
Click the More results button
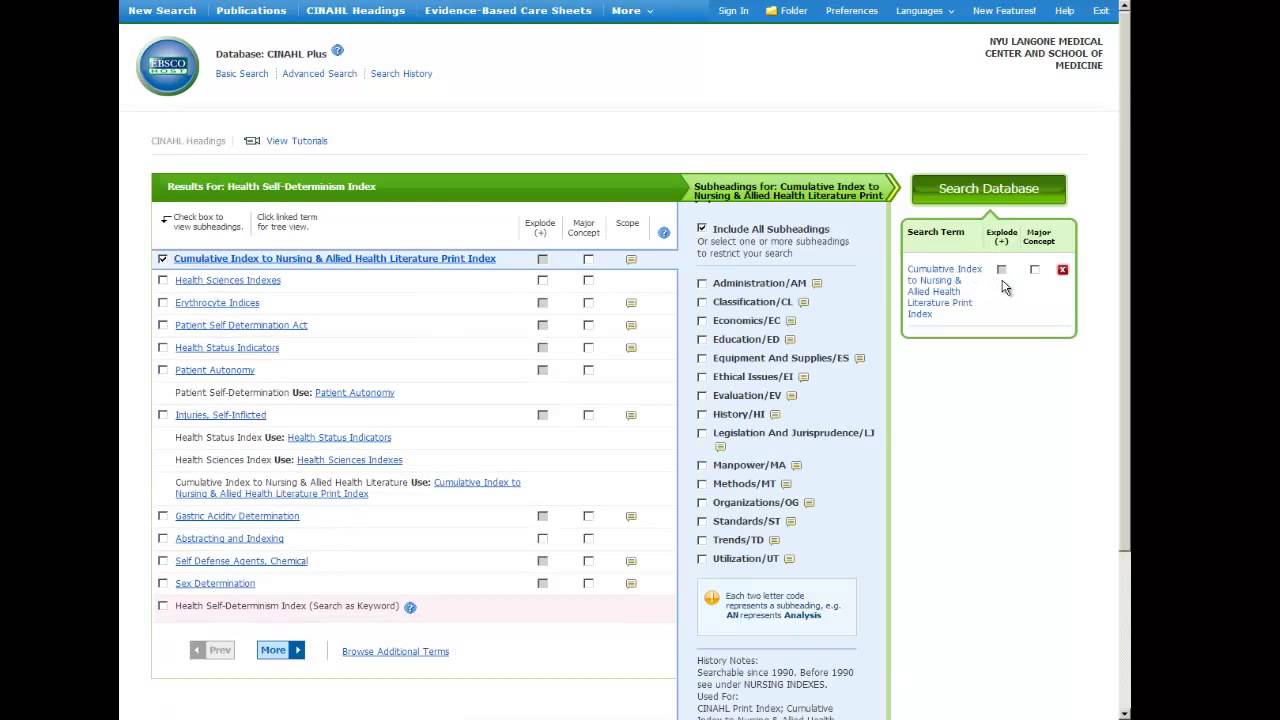click(x=281, y=650)
